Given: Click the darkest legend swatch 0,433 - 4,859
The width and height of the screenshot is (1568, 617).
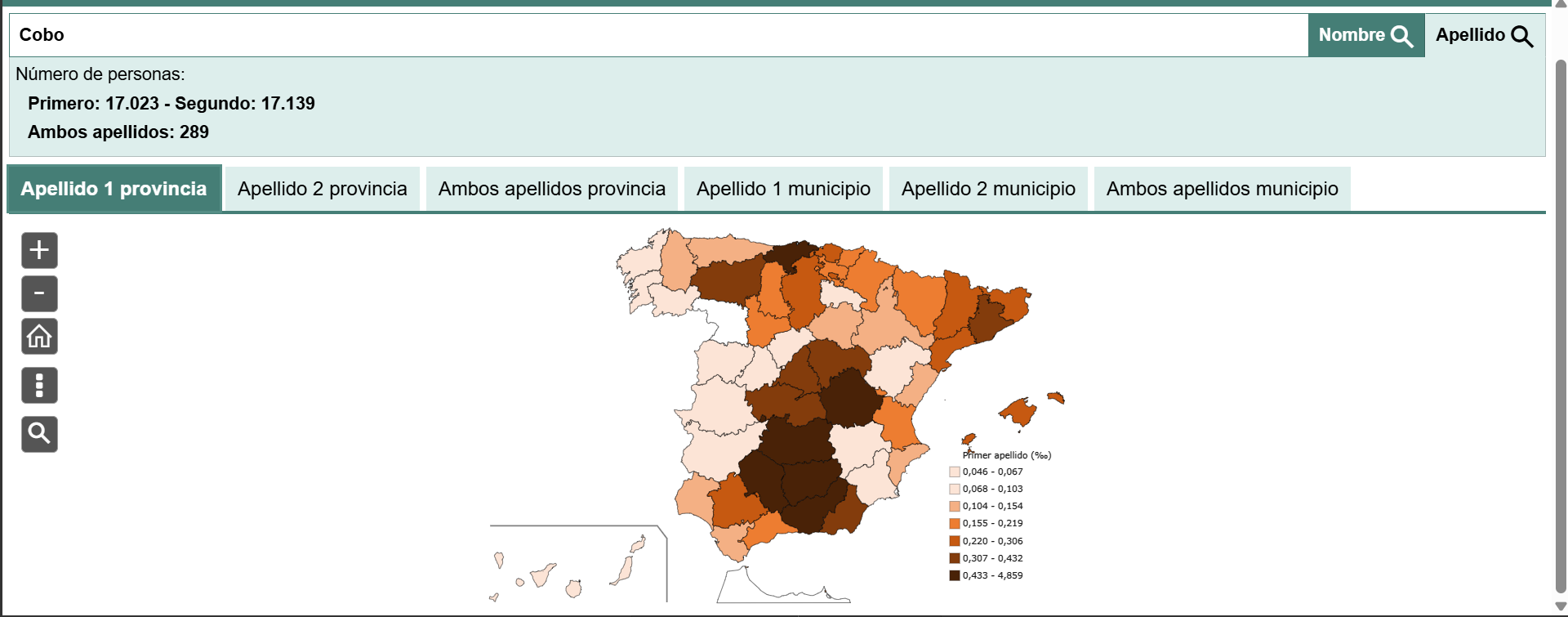Looking at the screenshot, I should pos(954,575).
